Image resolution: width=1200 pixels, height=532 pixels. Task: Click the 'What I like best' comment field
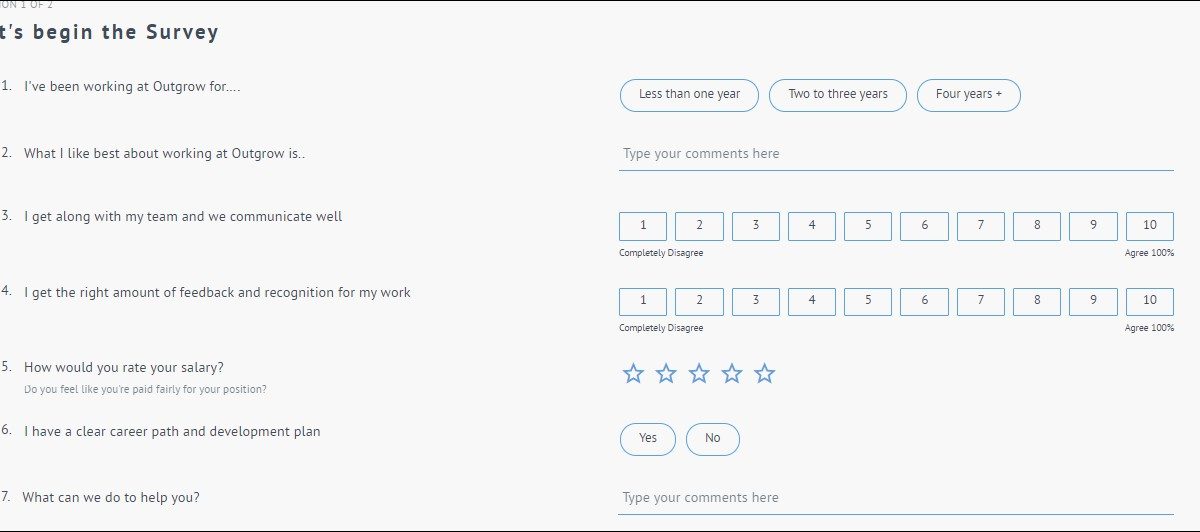pos(895,154)
